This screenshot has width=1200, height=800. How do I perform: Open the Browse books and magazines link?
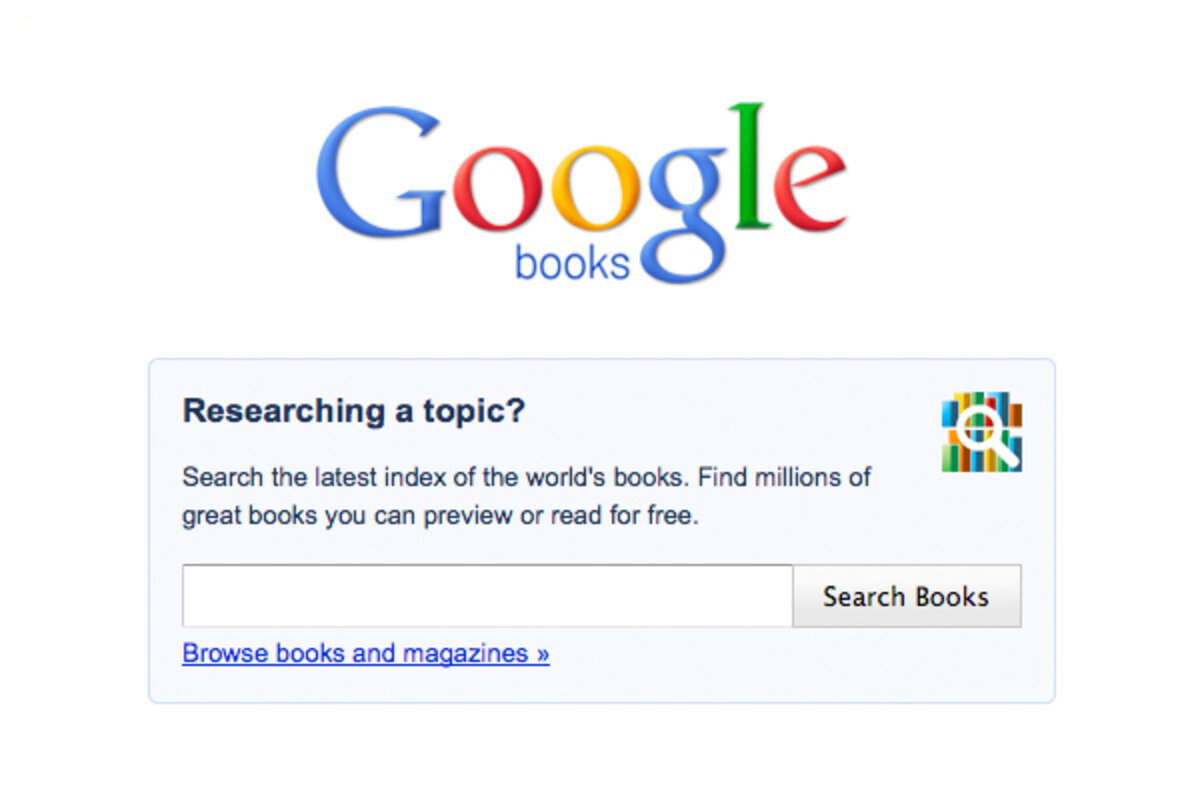click(x=366, y=654)
